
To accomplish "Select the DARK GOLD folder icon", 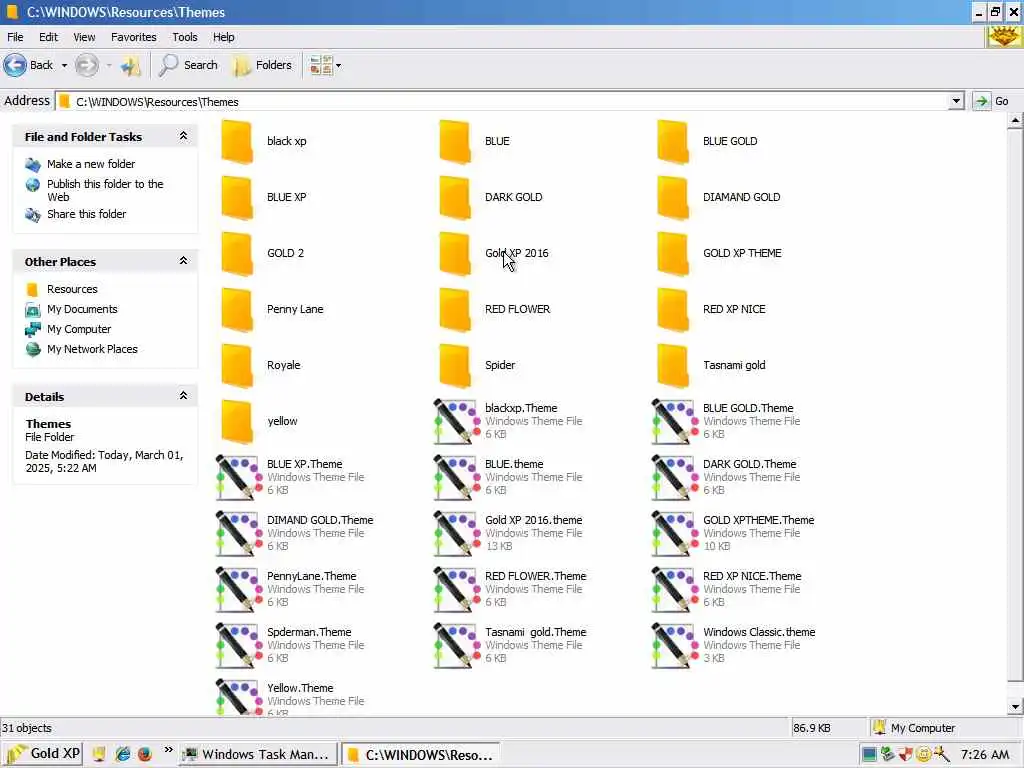I will 455,198.
